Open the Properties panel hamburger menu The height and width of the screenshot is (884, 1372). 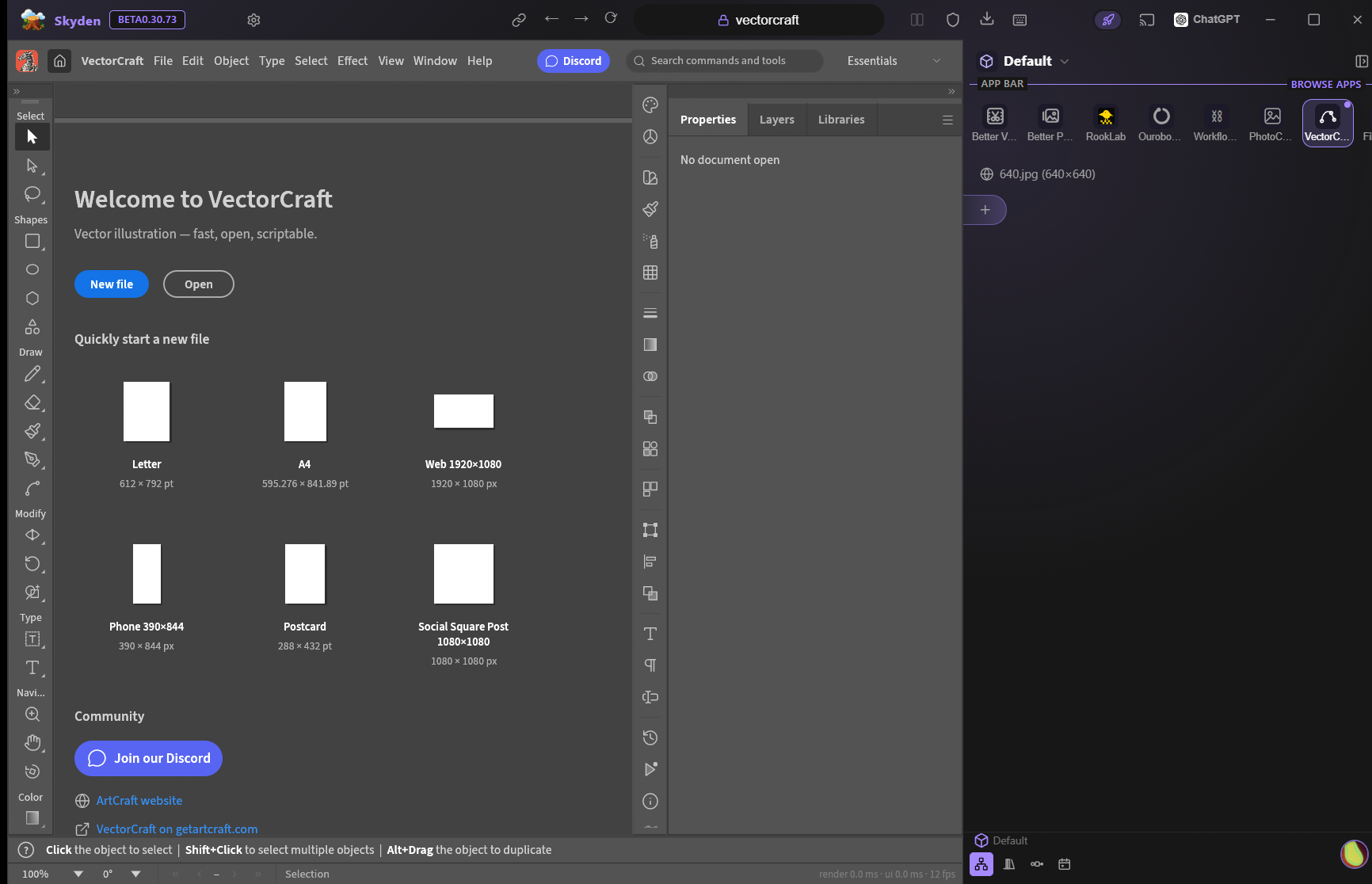point(947,120)
